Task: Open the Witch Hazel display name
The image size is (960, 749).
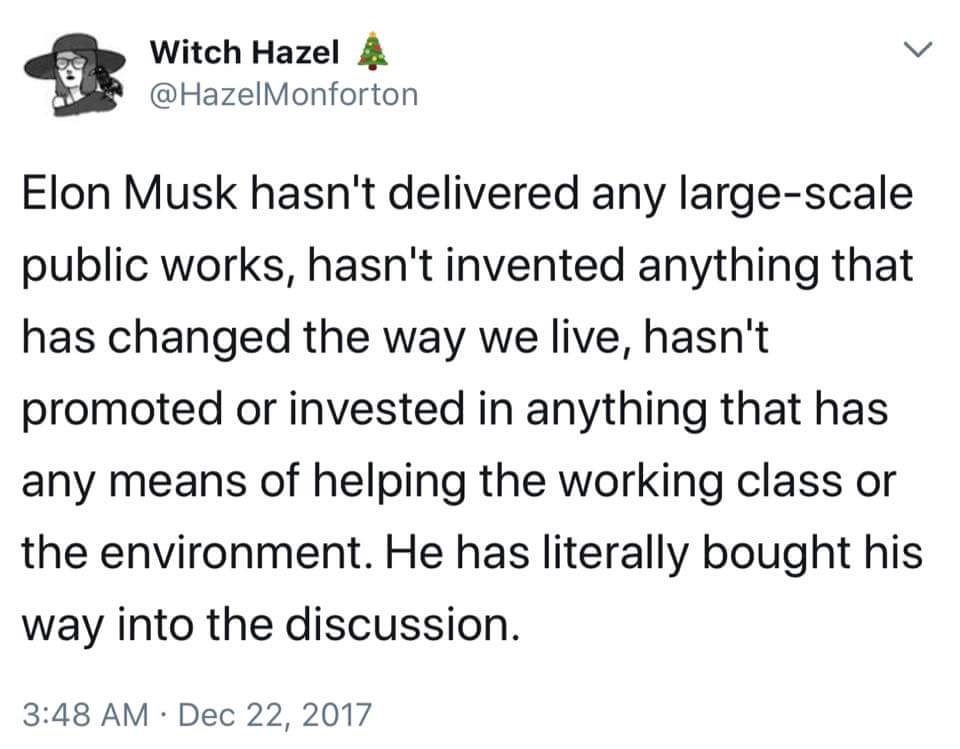Action: [246, 51]
